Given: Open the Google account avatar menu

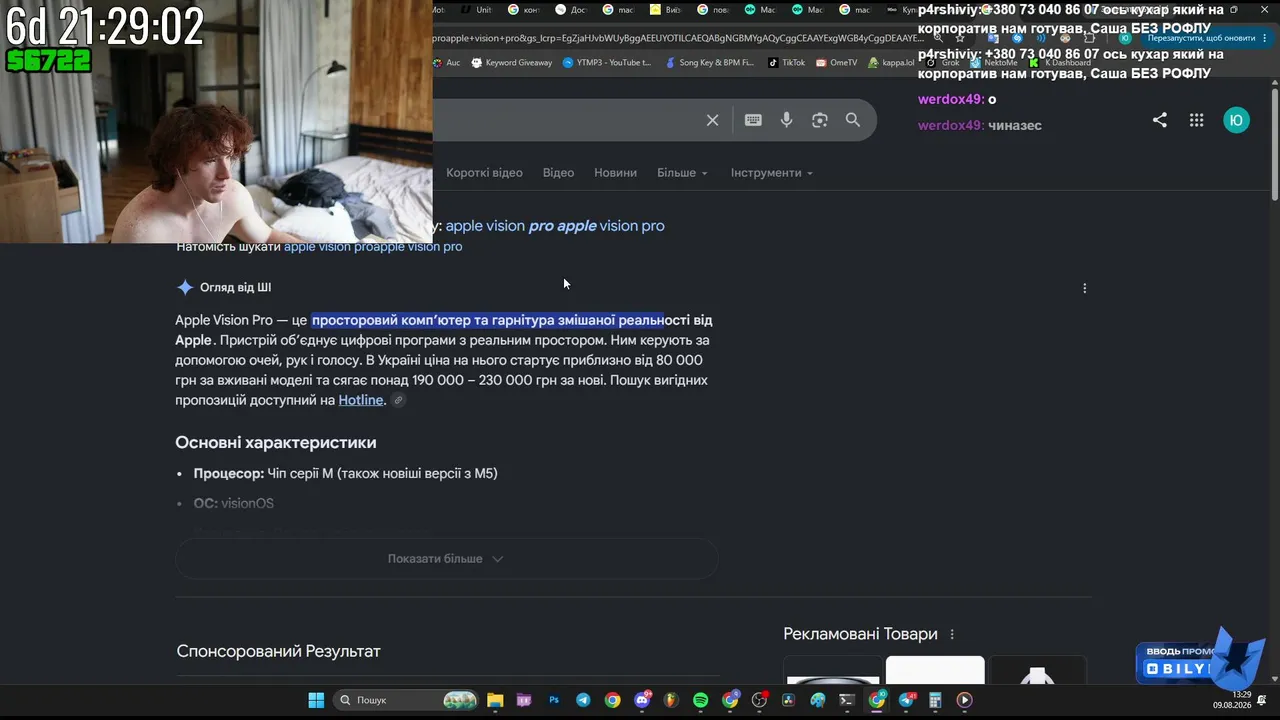Looking at the screenshot, I should click(1236, 120).
